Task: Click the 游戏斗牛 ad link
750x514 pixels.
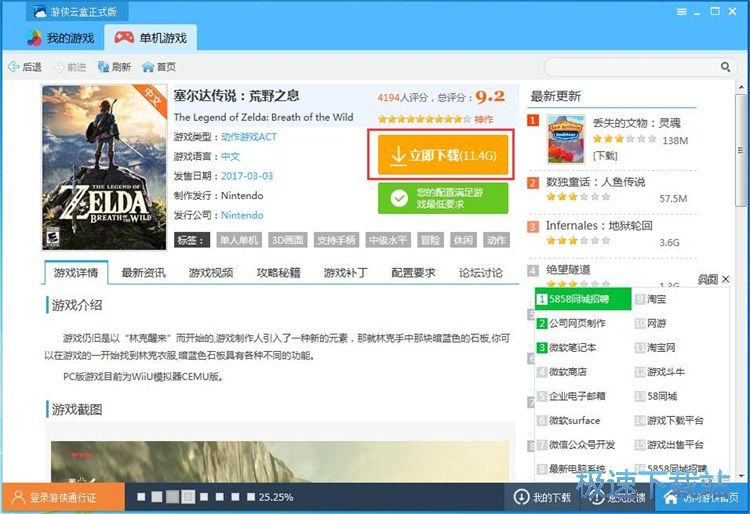Action: [x=666, y=372]
